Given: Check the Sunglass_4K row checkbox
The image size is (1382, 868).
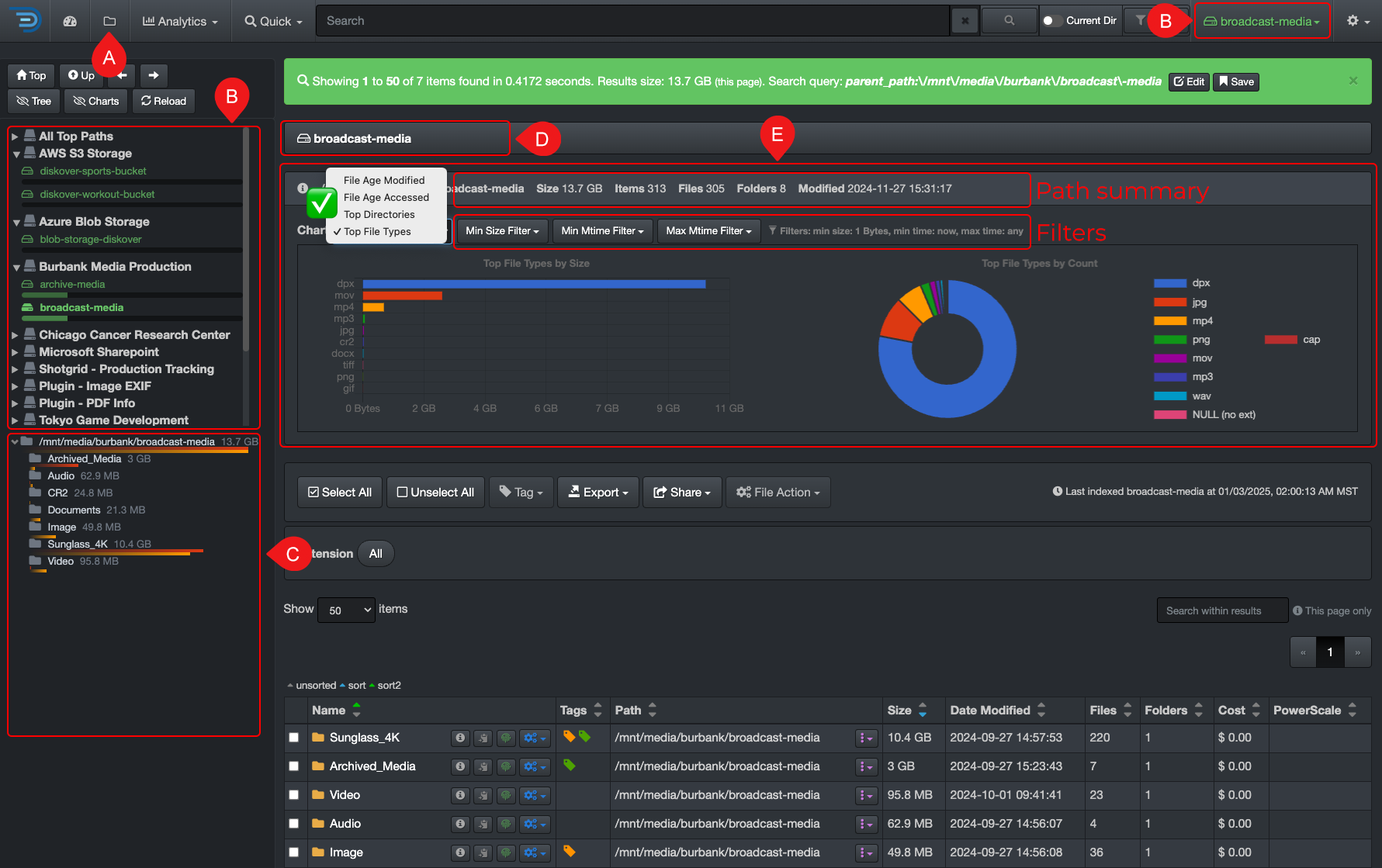Looking at the screenshot, I should [294, 738].
